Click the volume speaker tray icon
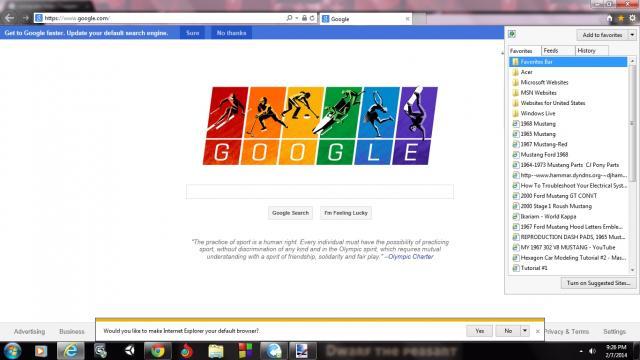This screenshot has width=640, height=360. [x=593, y=351]
